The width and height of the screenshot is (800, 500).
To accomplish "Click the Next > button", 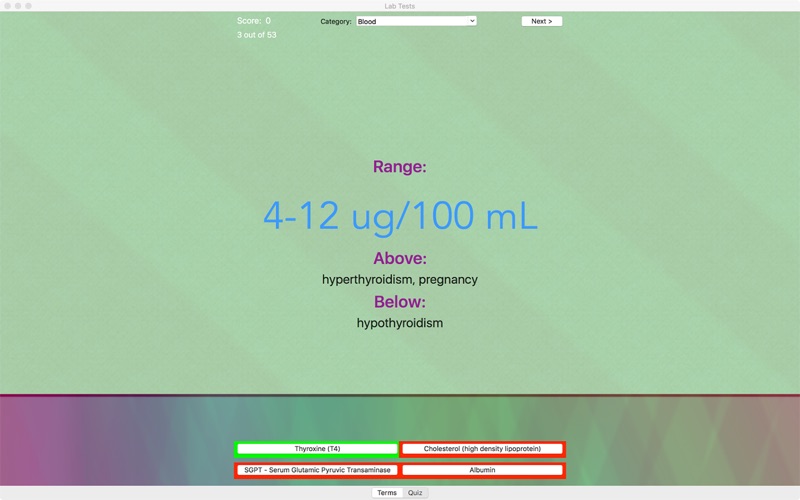I will pyautogui.click(x=541, y=21).
